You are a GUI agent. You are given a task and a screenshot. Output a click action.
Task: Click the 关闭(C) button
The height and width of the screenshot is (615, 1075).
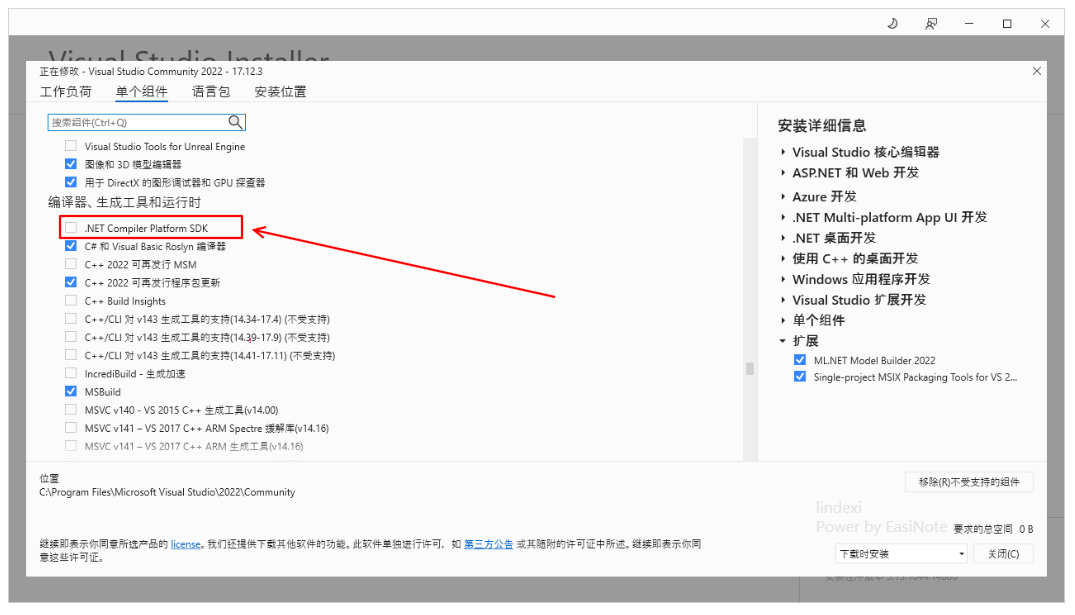pyautogui.click(x=1003, y=554)
